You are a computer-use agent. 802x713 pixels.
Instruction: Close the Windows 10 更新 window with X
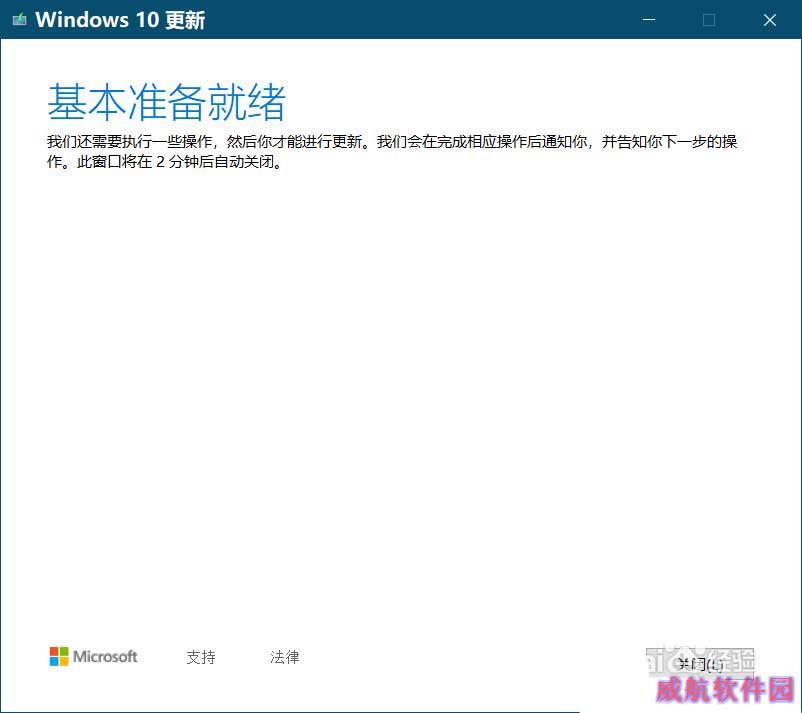[769, 20]
